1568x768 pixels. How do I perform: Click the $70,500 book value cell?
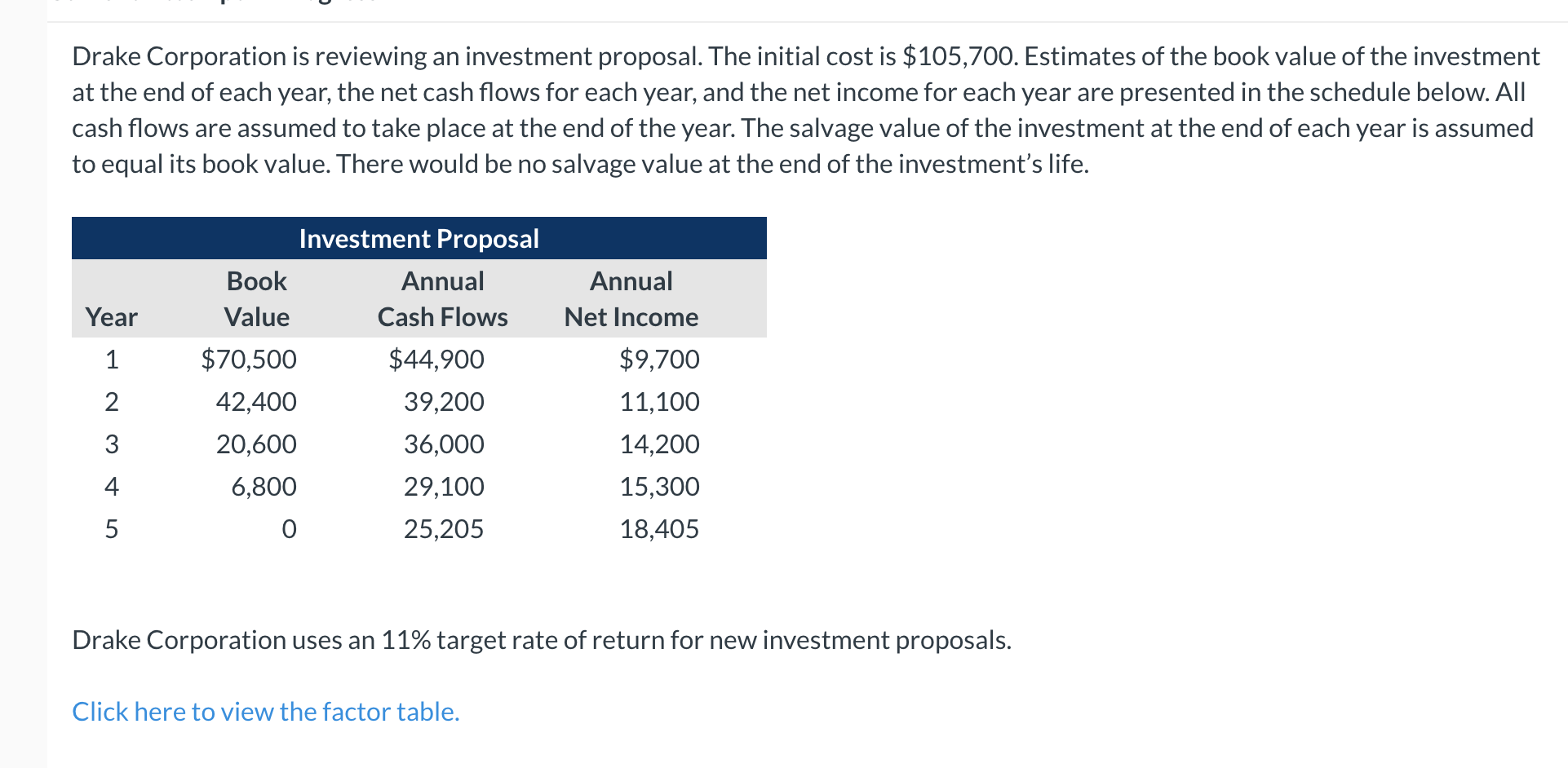pos(249,359)
